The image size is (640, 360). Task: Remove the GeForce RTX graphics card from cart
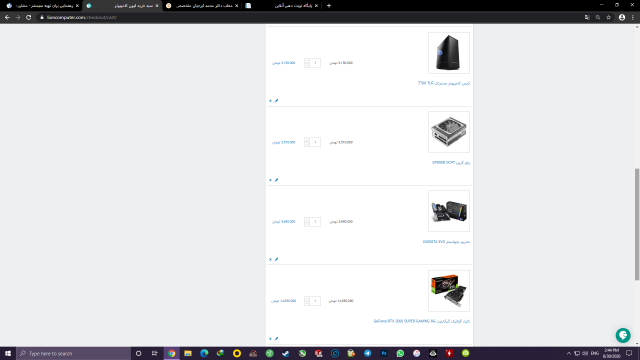(270, 338)
